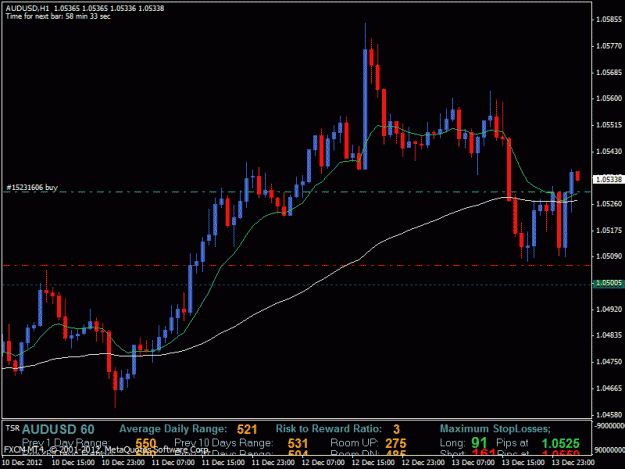Image resolution: width=625 pixels, height=469 pixels.
Task: Click price axis value 1.04750
Action: tap(609, 362)
